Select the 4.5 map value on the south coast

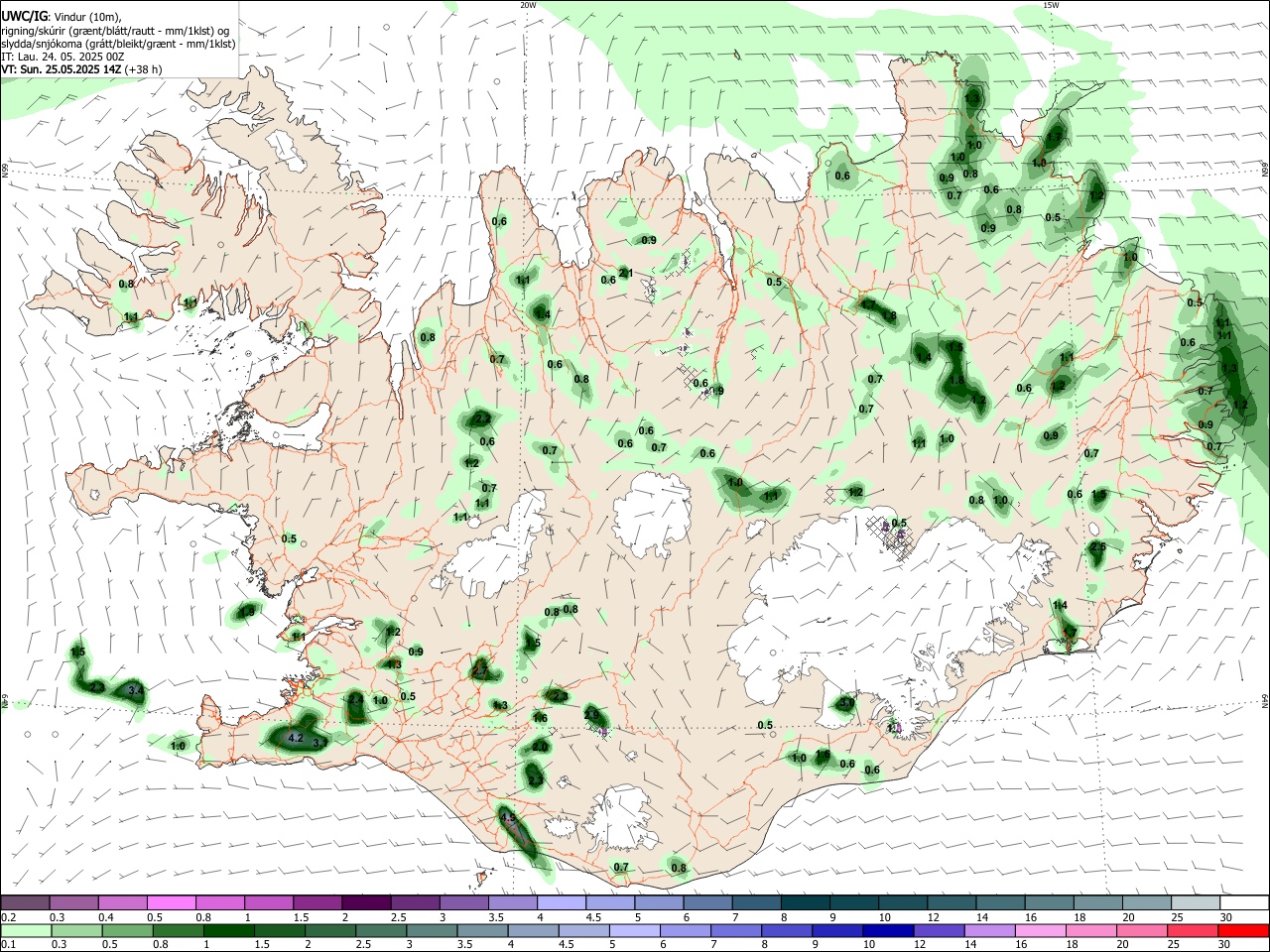tap(509, 818)
